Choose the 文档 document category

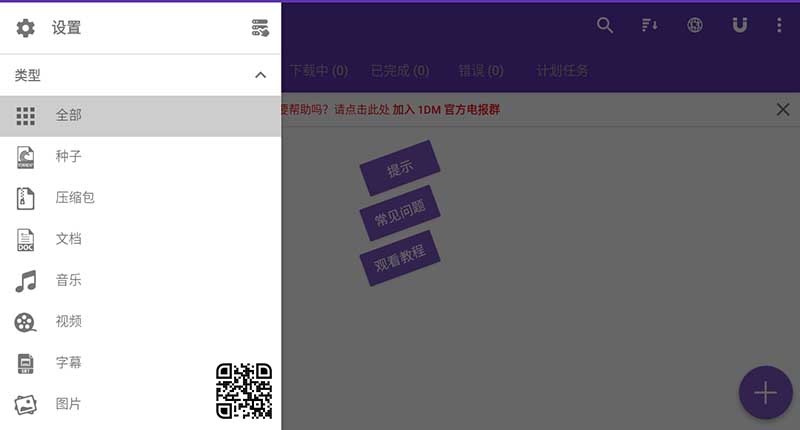click(x=68, y=239)
